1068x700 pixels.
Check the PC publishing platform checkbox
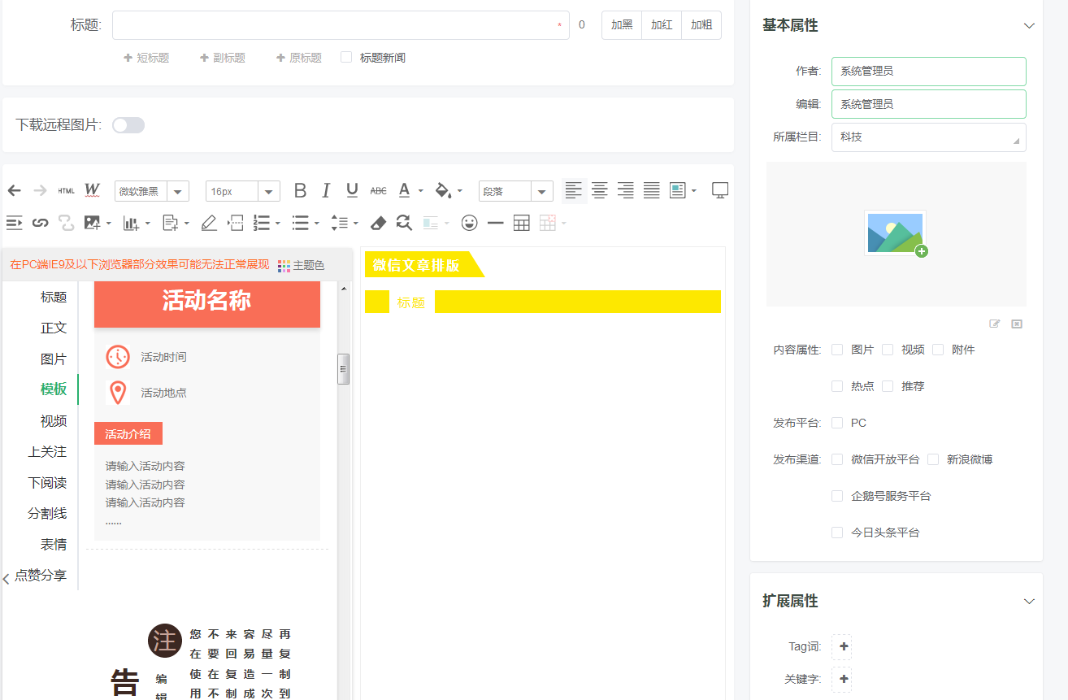(x=837, y=423)
